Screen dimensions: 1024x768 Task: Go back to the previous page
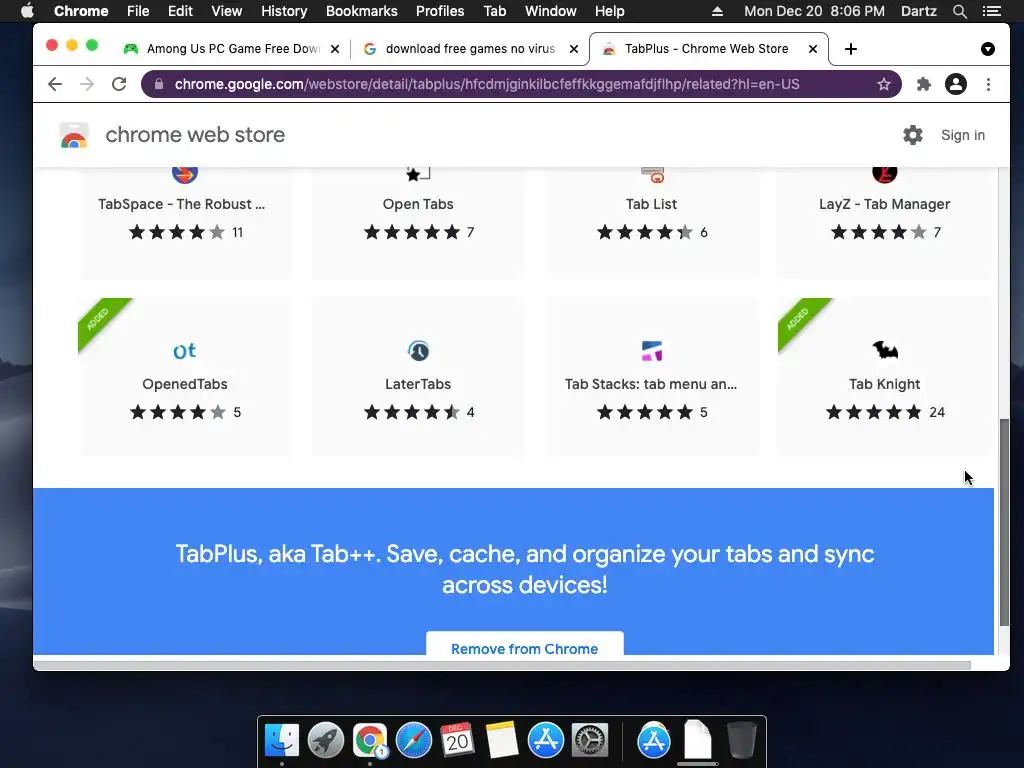(x=55, y=84)
